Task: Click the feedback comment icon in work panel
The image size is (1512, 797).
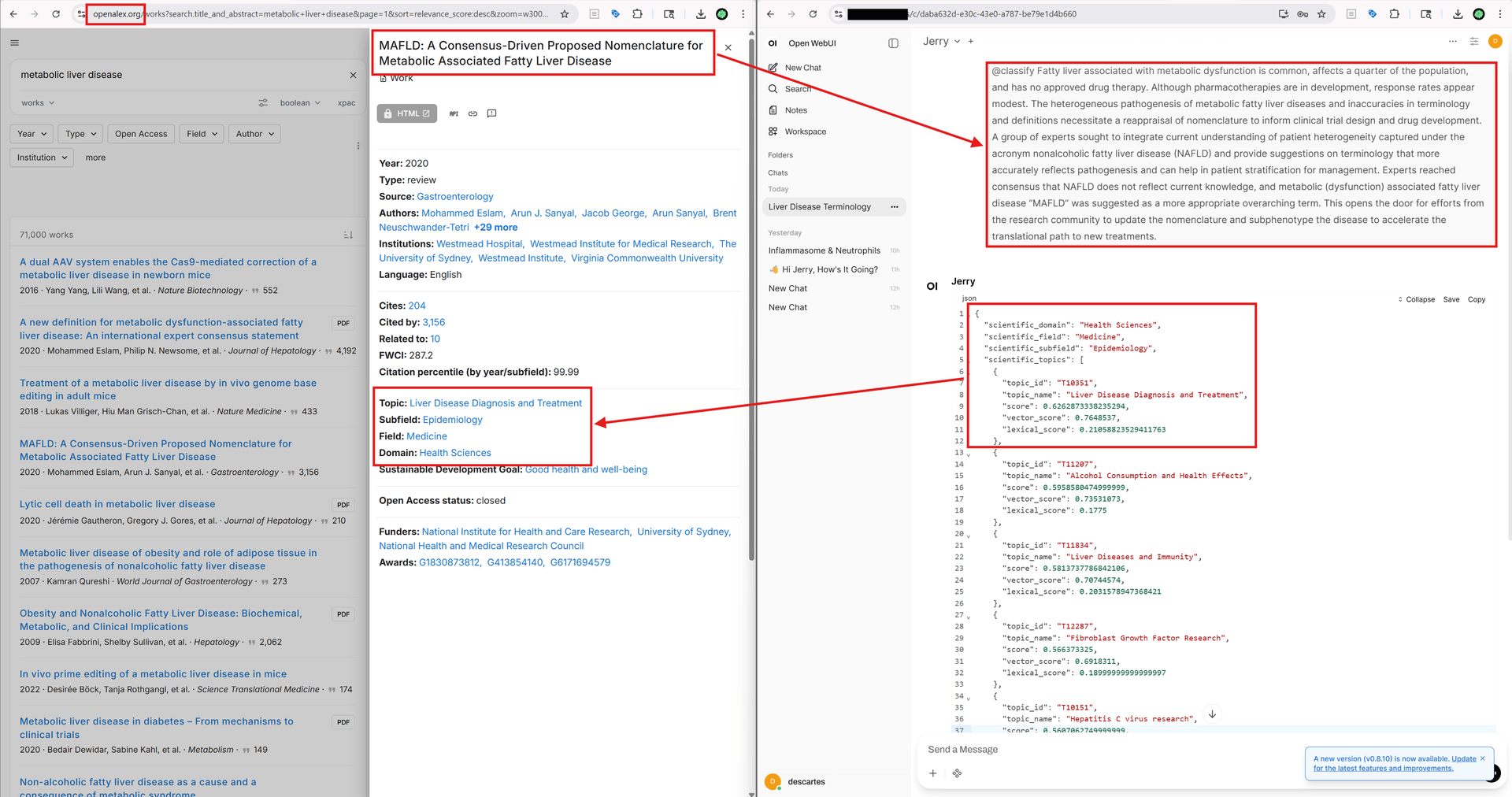Action: [491, 113]
